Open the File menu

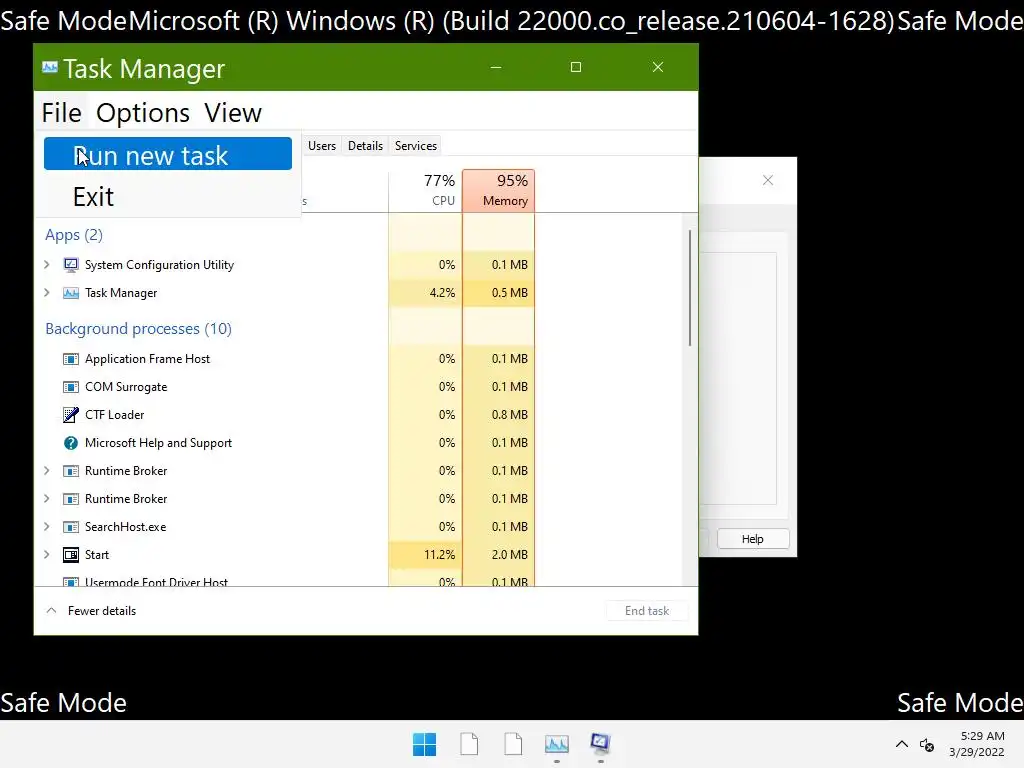click(61, 112)
